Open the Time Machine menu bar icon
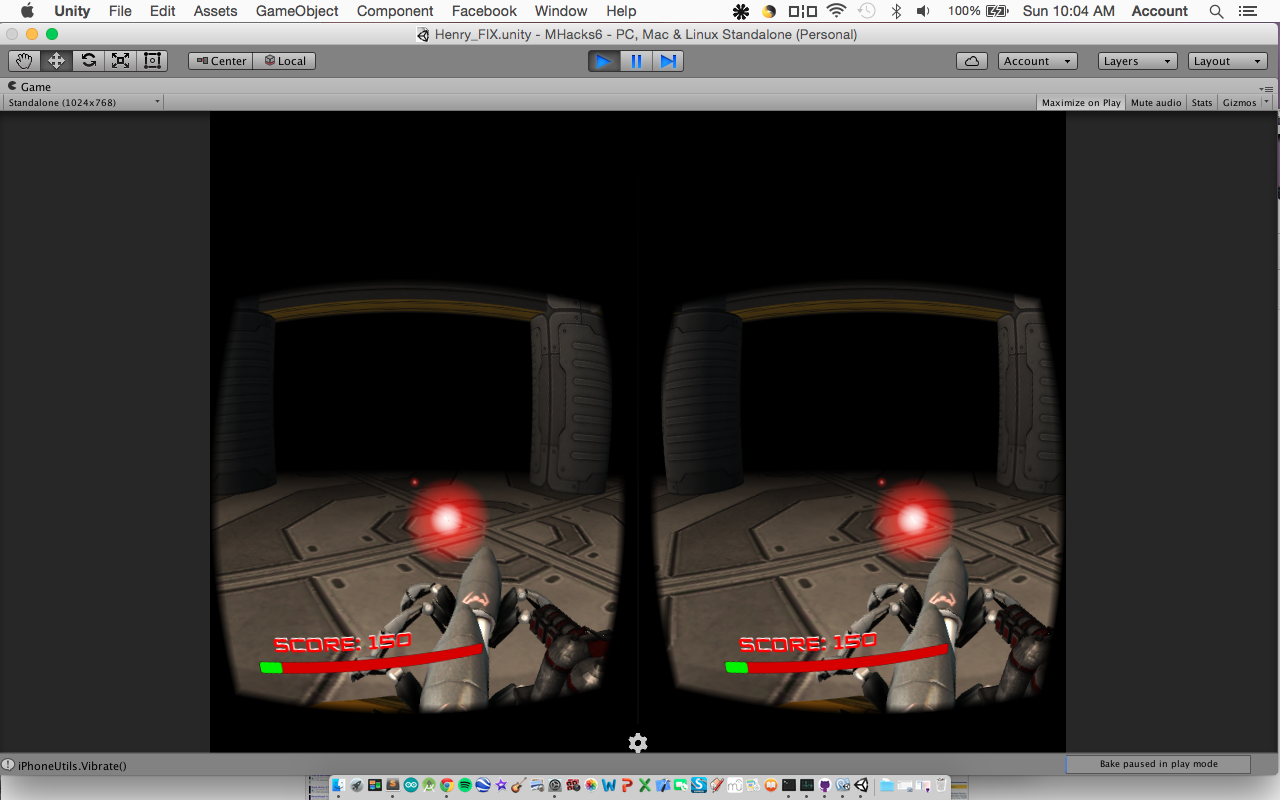 click(x=866, y=11)
